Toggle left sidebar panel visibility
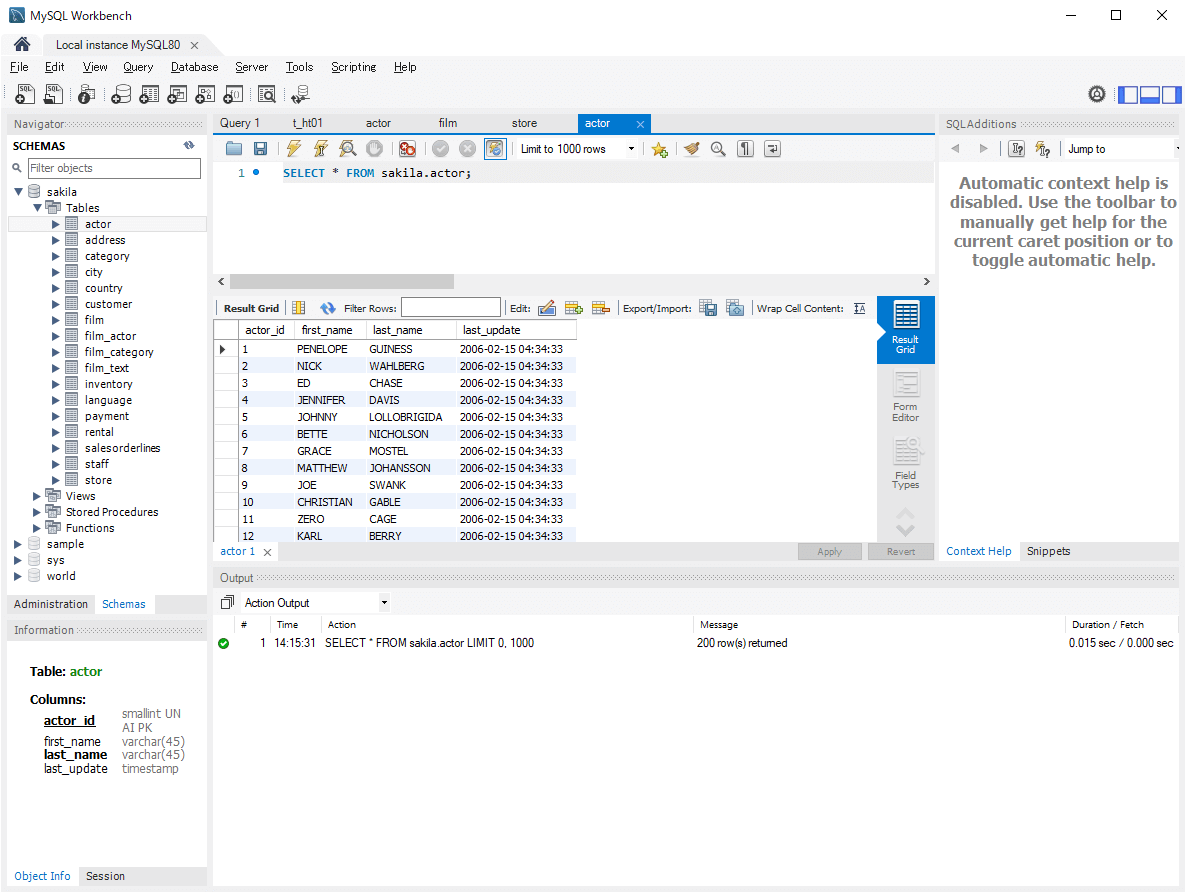The image size is (1186, 893). pyautogui.click(x=1128, y=95)
